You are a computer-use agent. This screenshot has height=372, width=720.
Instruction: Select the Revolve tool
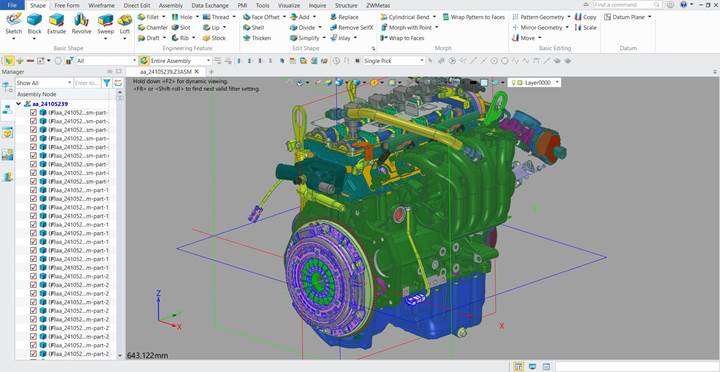81,24
